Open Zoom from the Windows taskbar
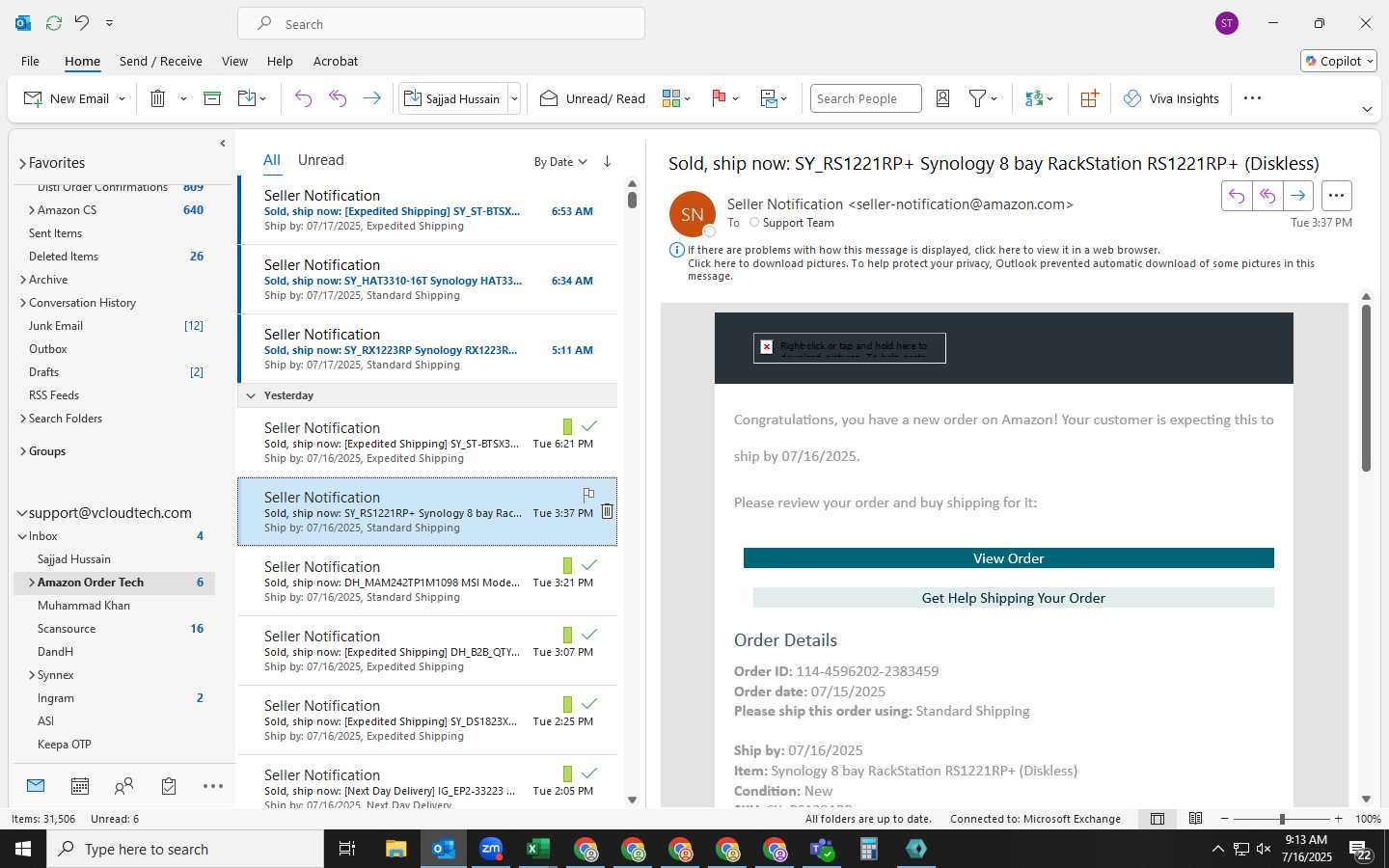Screen dimensions: 1389x868 click(x=491, y=849)
